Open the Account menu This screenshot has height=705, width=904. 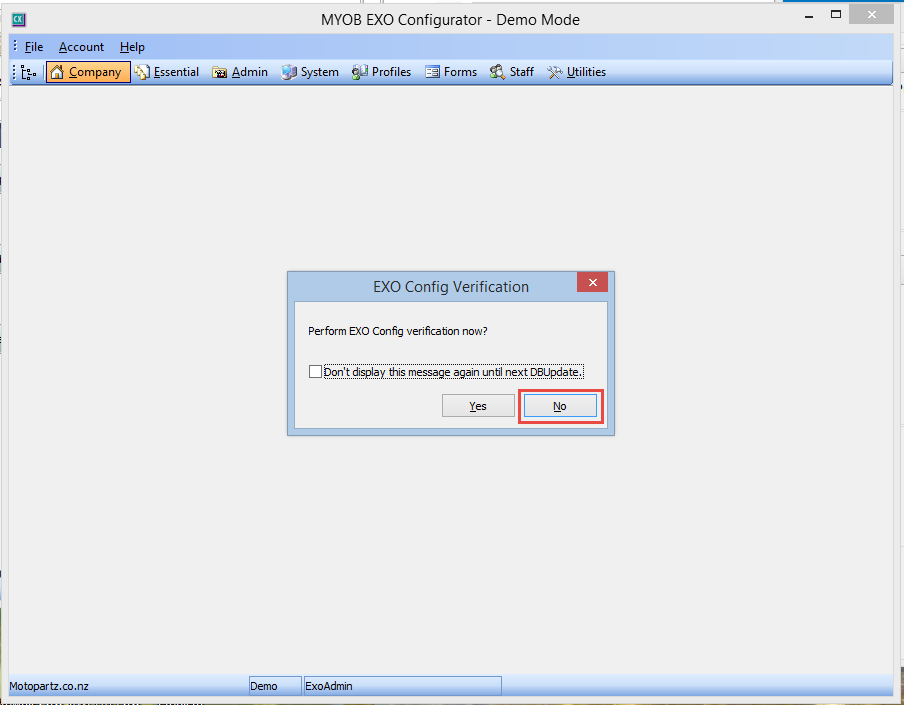81,47
